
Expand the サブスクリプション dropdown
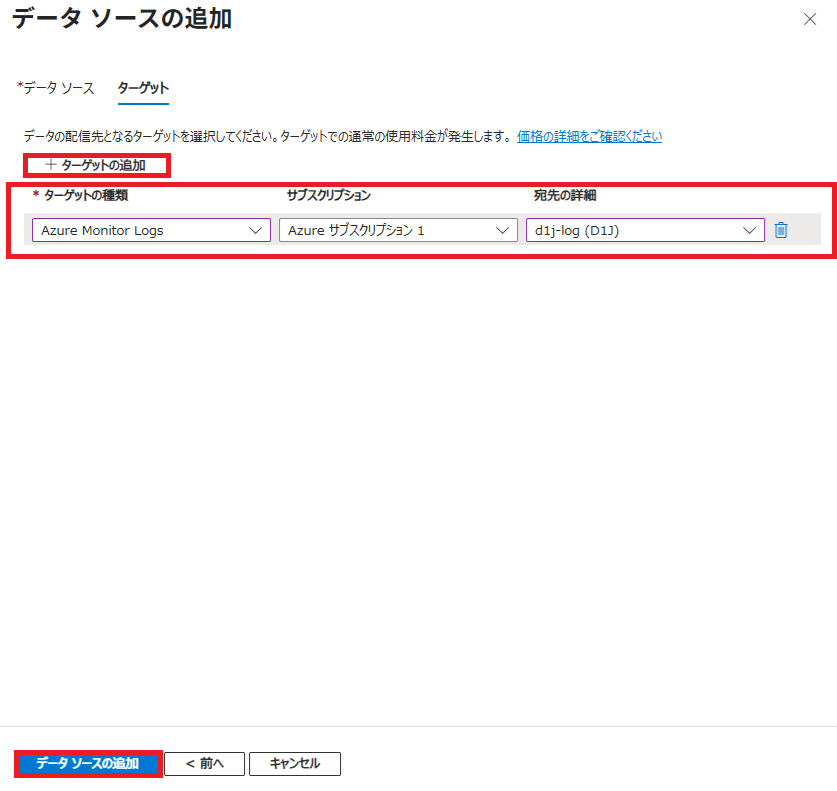pyautogui.click(x=397, y=230)
